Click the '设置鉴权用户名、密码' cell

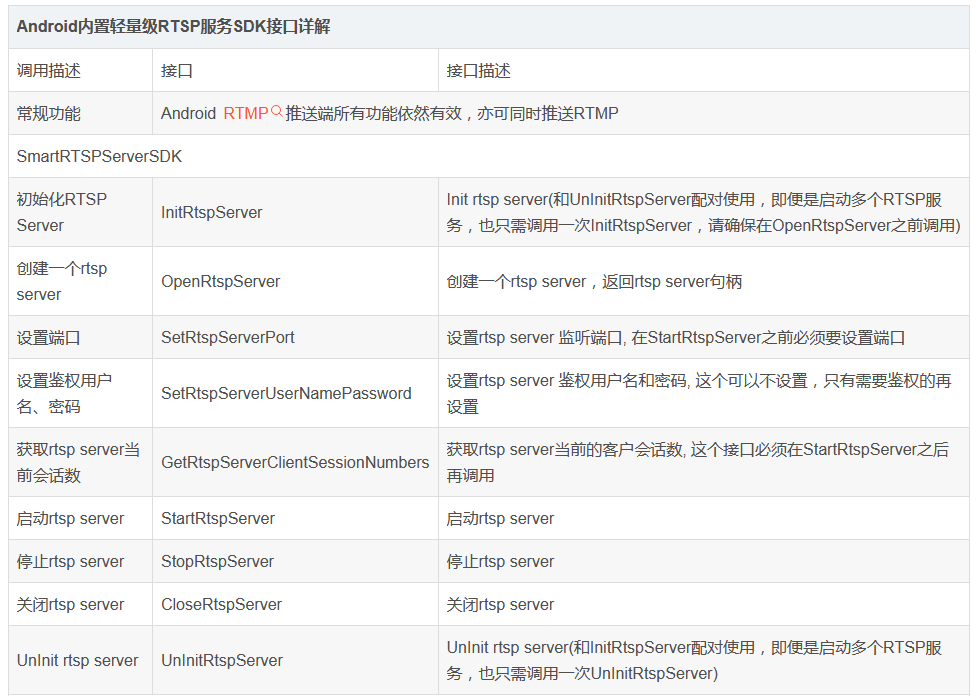coord(80,393)
